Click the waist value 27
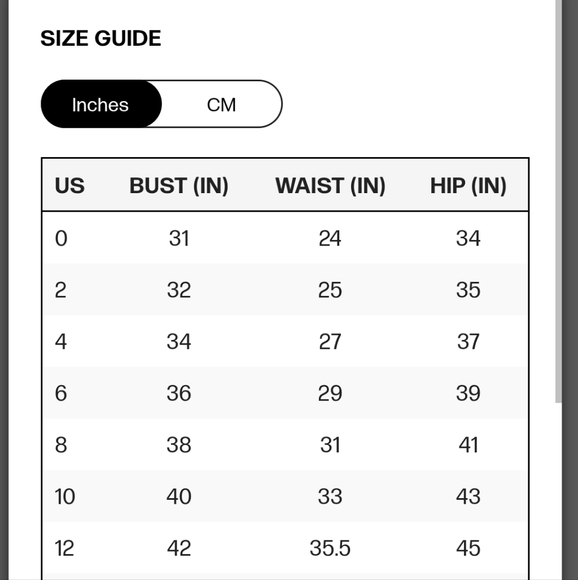The width and height of the screenshot is (578, 580). click(330, 341)
